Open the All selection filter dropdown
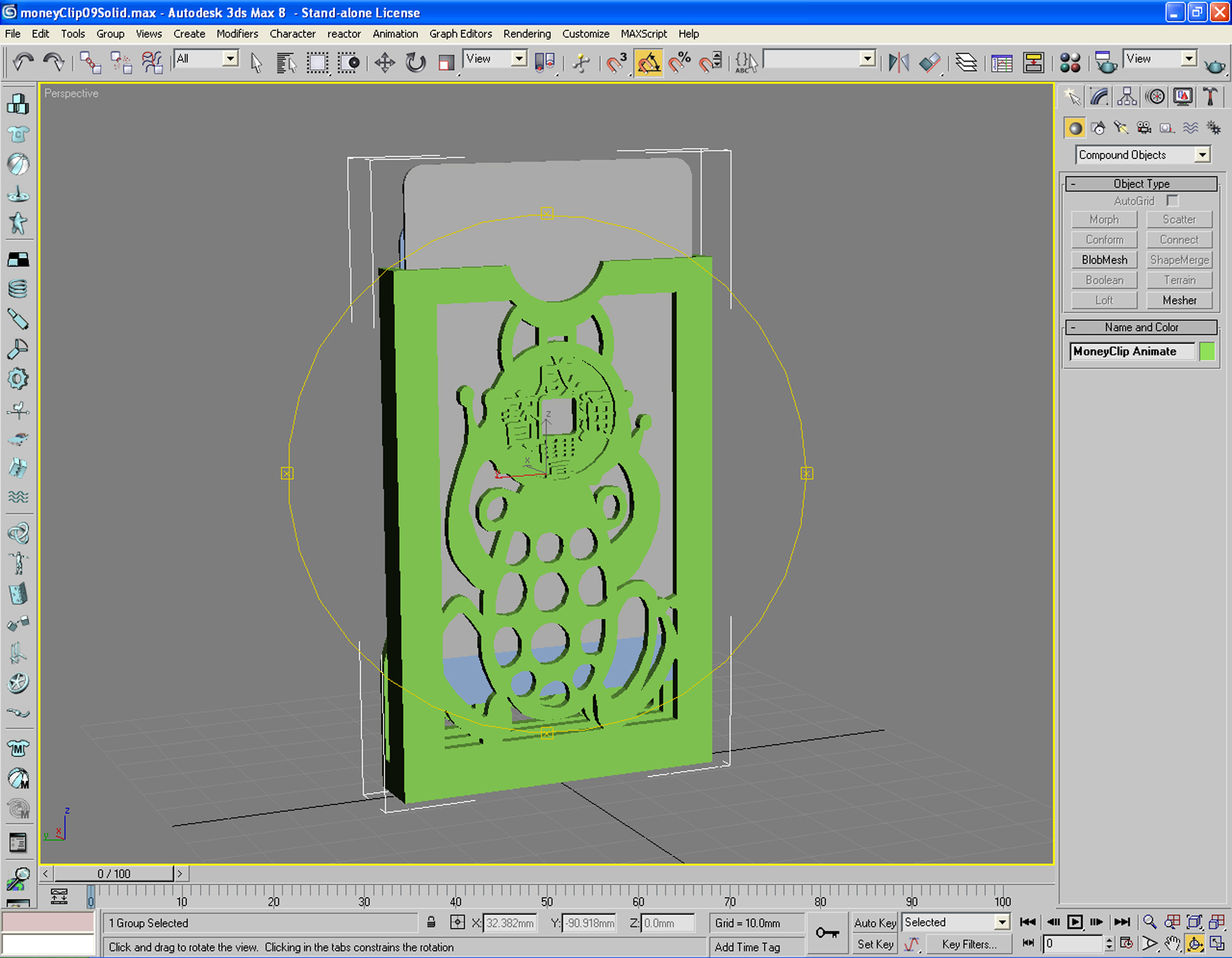Screen dimensions: 1232x958 [206, 59]
